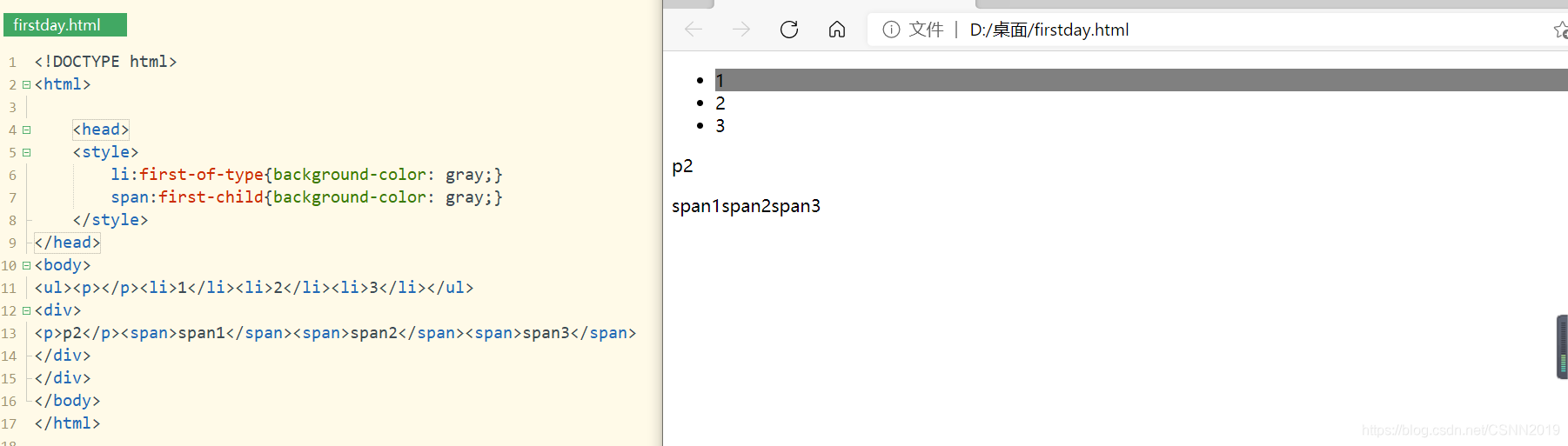The width and height of the screenshot is (1568, 446).
Task: Click the closing </body> tag
Action: tap(67, 401)
